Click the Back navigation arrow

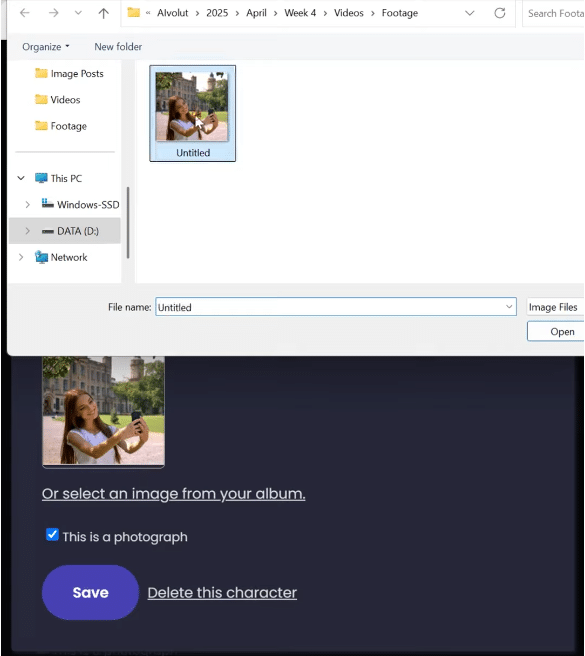[x=25, y=13]
